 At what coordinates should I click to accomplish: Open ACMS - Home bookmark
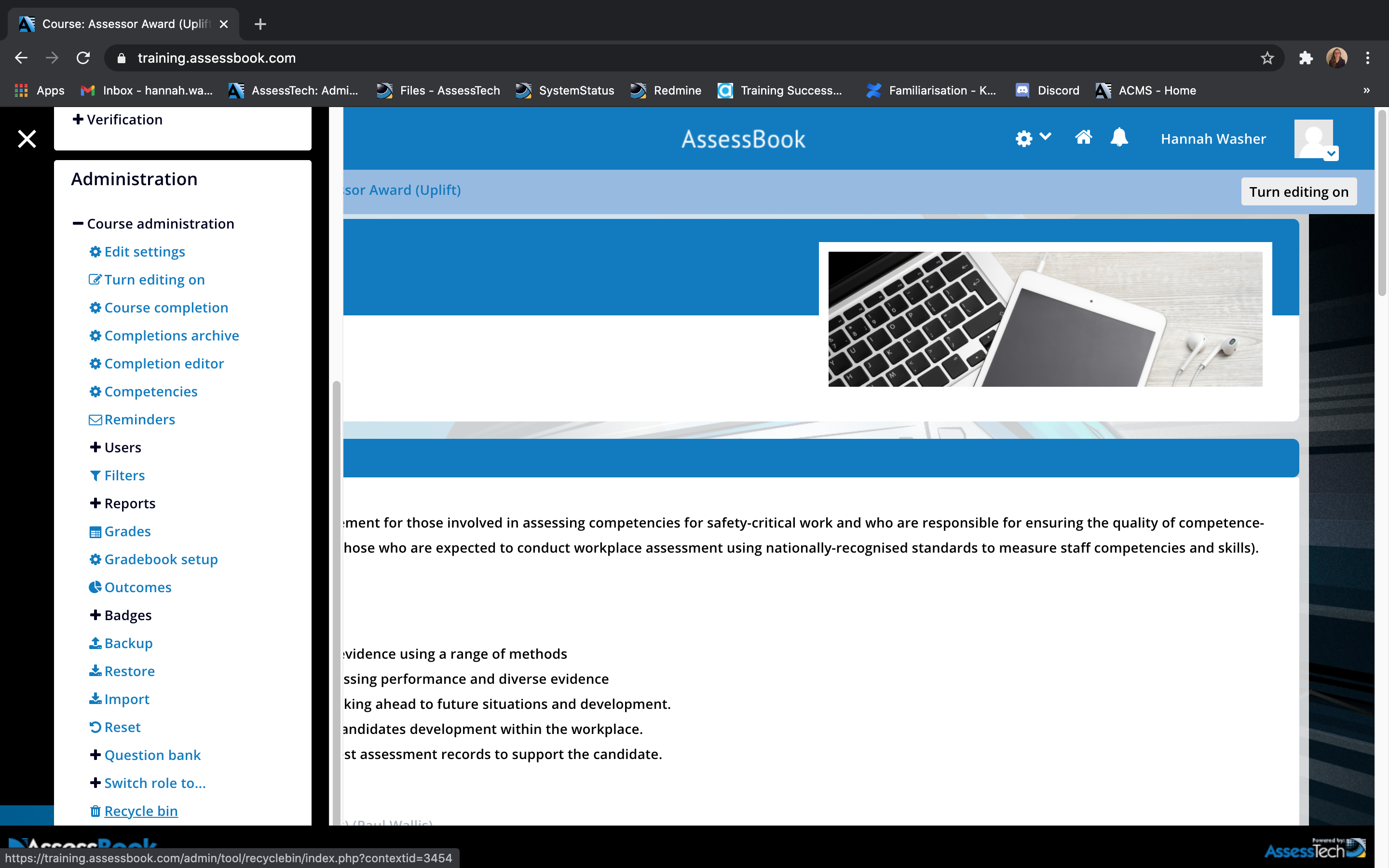point(1145,90)
